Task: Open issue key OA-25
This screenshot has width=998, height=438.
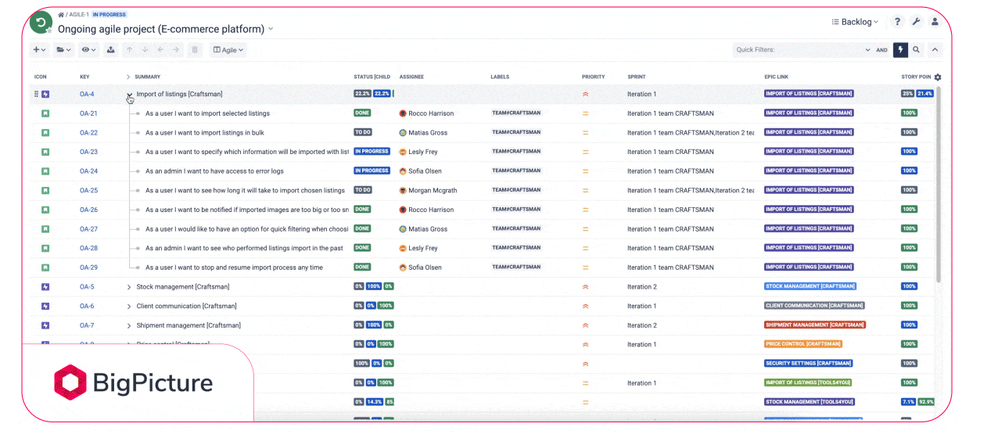Action: click(x=88, y=190)
